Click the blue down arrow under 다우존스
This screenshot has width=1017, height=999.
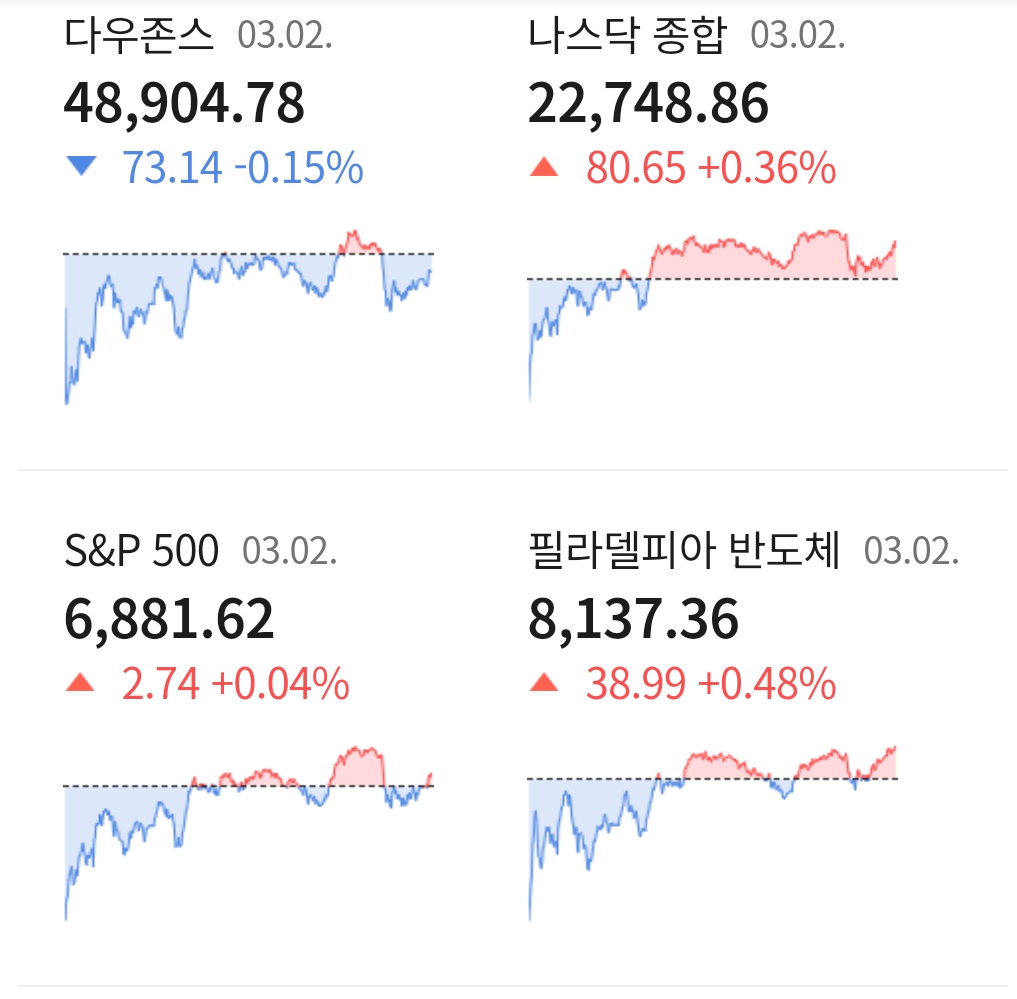pos(80,166)
